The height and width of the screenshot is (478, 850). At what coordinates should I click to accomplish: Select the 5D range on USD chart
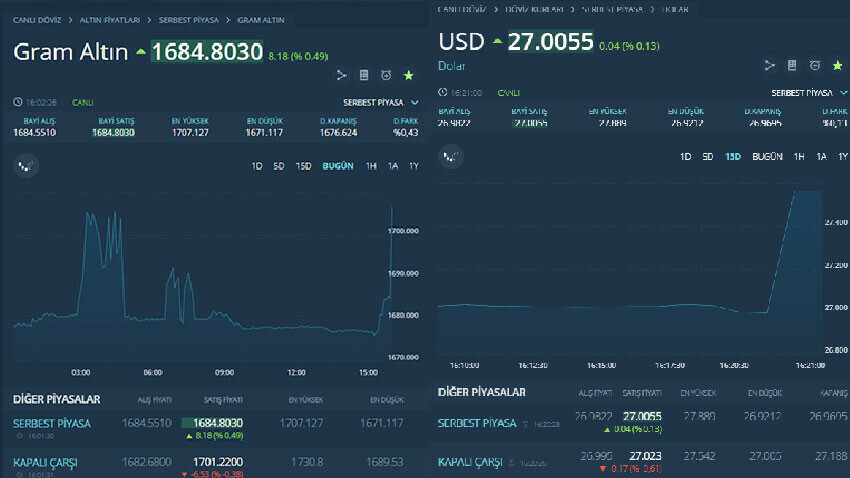click(x=708, y=157)
